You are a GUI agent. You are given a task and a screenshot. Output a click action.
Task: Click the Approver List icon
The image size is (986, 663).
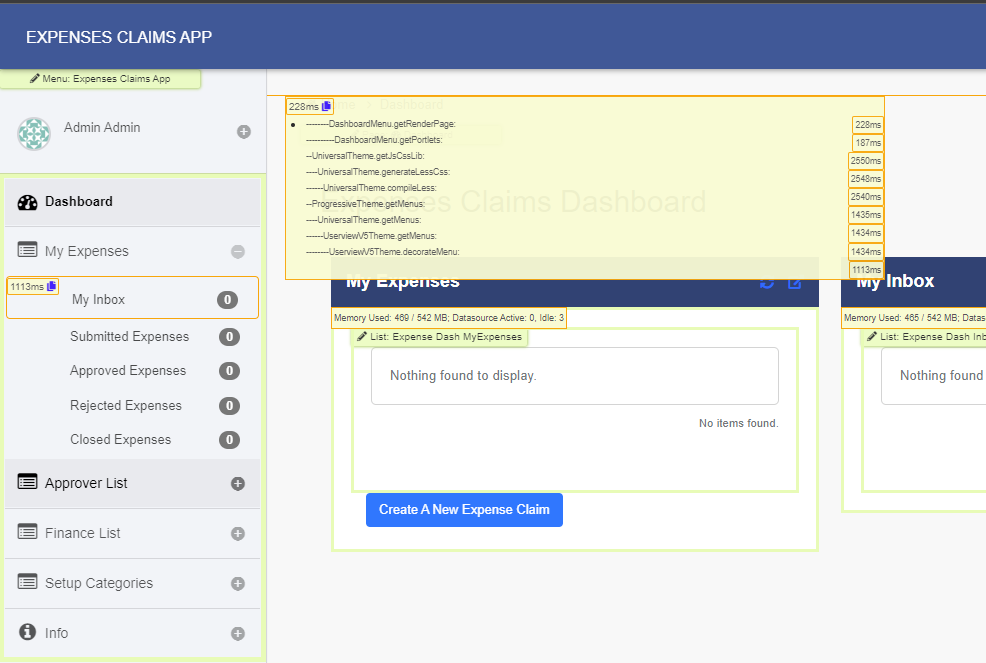coord(27,482)
